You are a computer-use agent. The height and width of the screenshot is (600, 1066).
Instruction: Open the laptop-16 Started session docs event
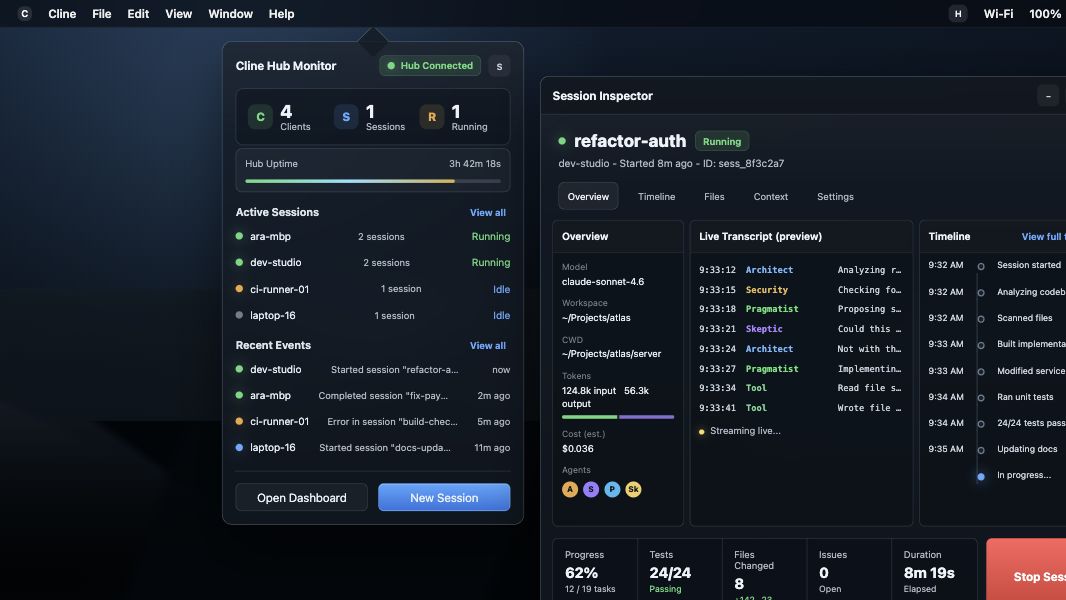[373, 448]
